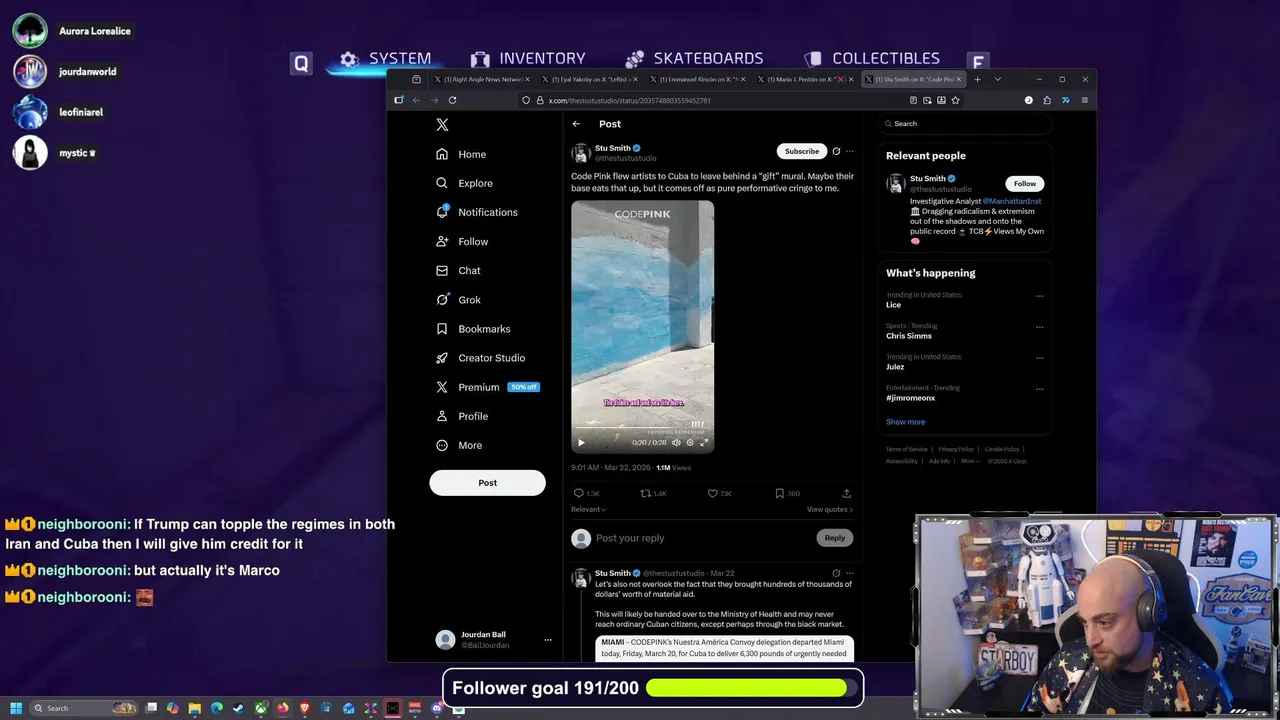Switch to Right Angle News Network tab

(x=480, y=79)
